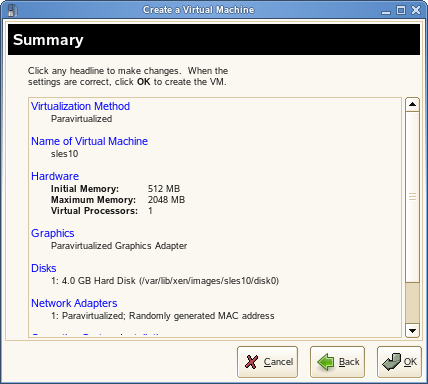Click the scrollbar down arrow
This screenshot has height=384, width=428.
[412, 331]
